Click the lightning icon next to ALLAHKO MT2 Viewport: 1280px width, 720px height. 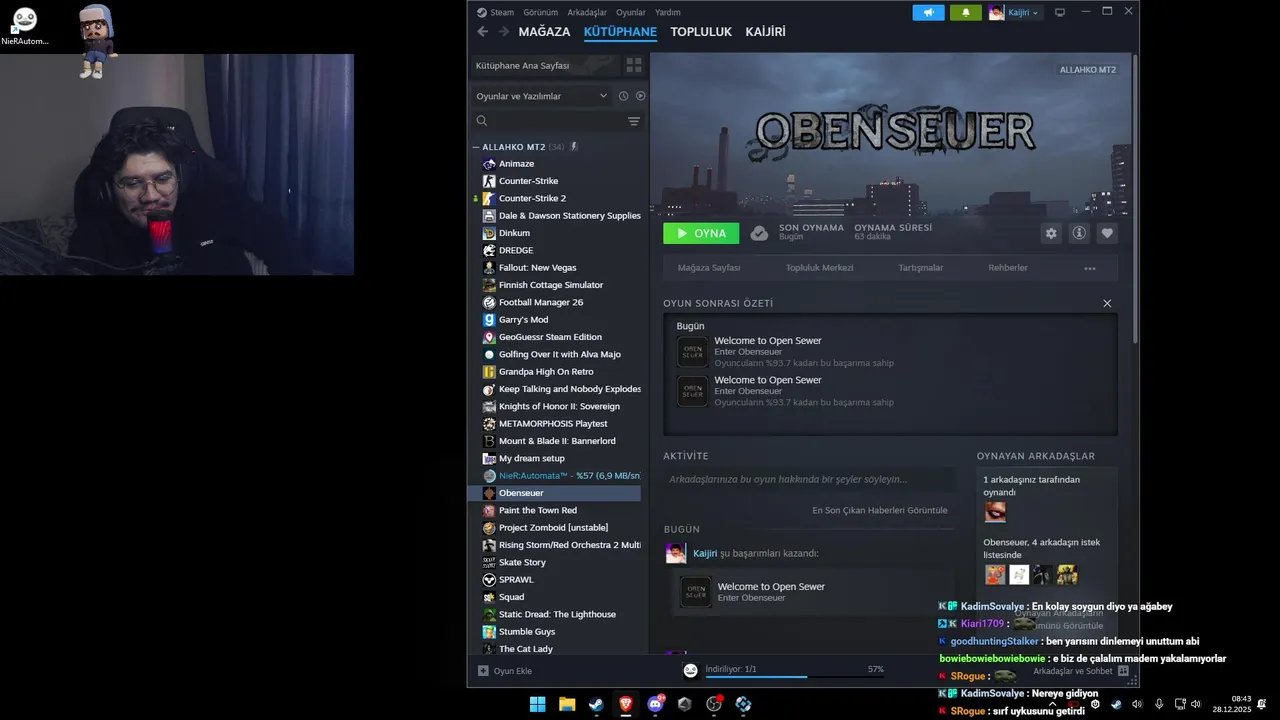574,147
